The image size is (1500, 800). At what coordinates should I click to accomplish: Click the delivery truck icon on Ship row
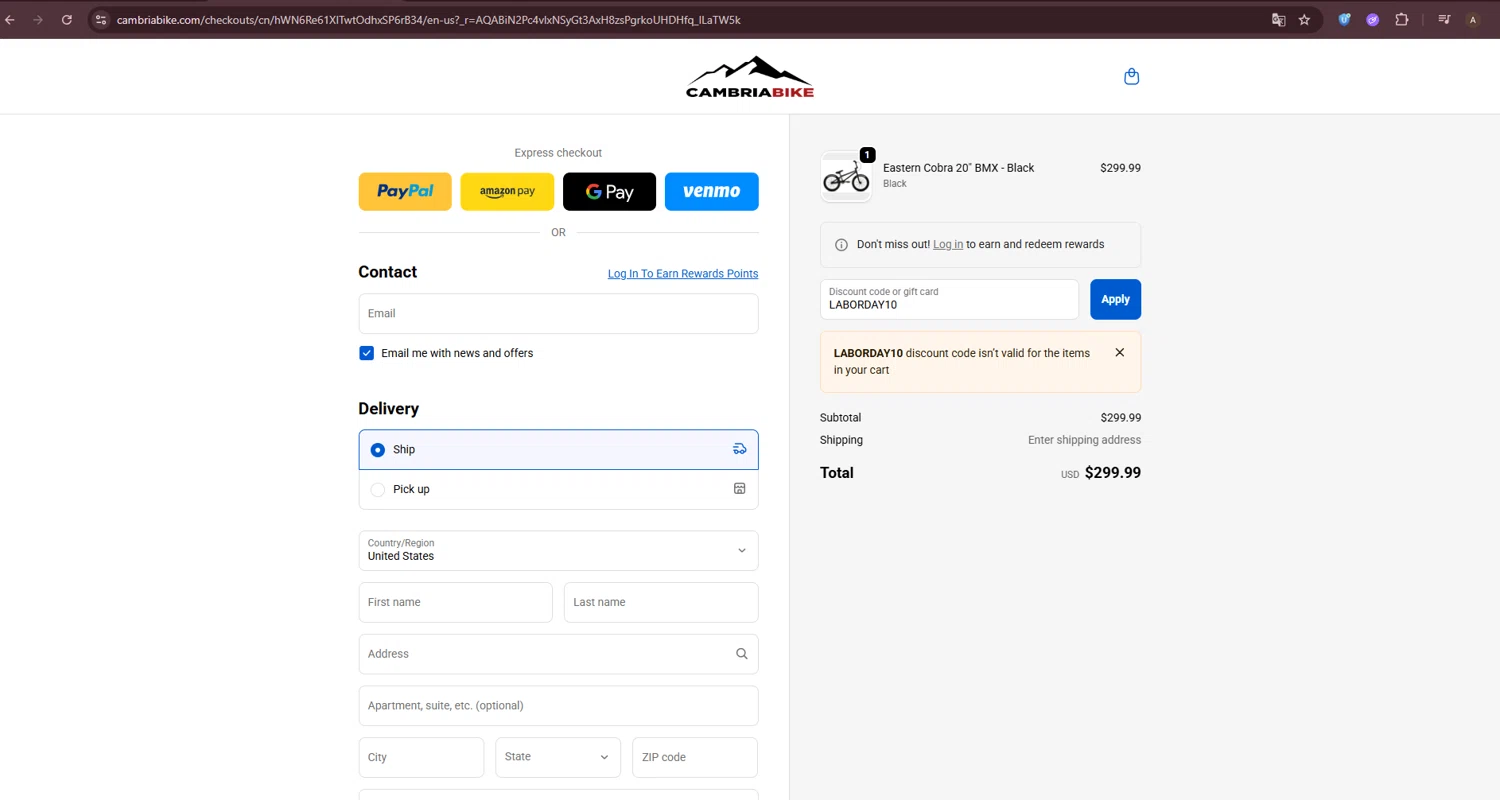tap(739, 449)
